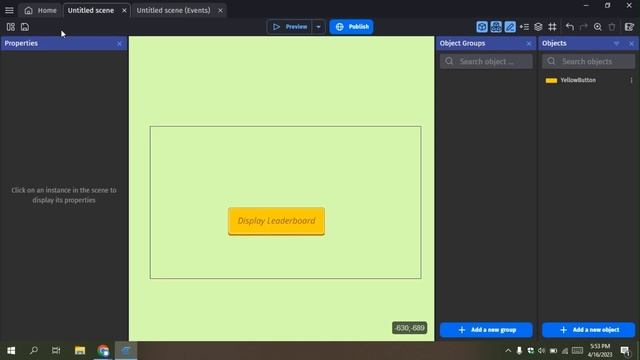Launch the game Preview
The width and height of the screenshot is (640, 360).
(x=289, y=27)
